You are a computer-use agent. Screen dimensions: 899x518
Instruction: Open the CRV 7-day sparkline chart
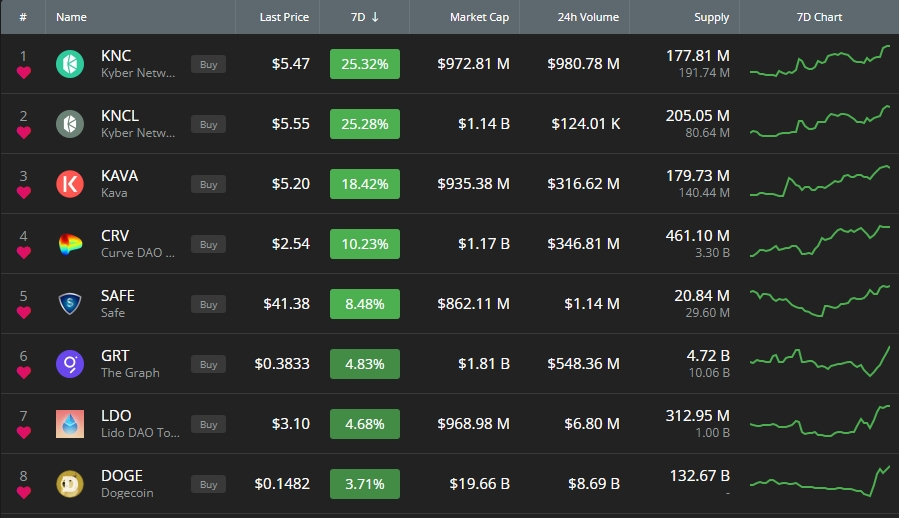820,241
